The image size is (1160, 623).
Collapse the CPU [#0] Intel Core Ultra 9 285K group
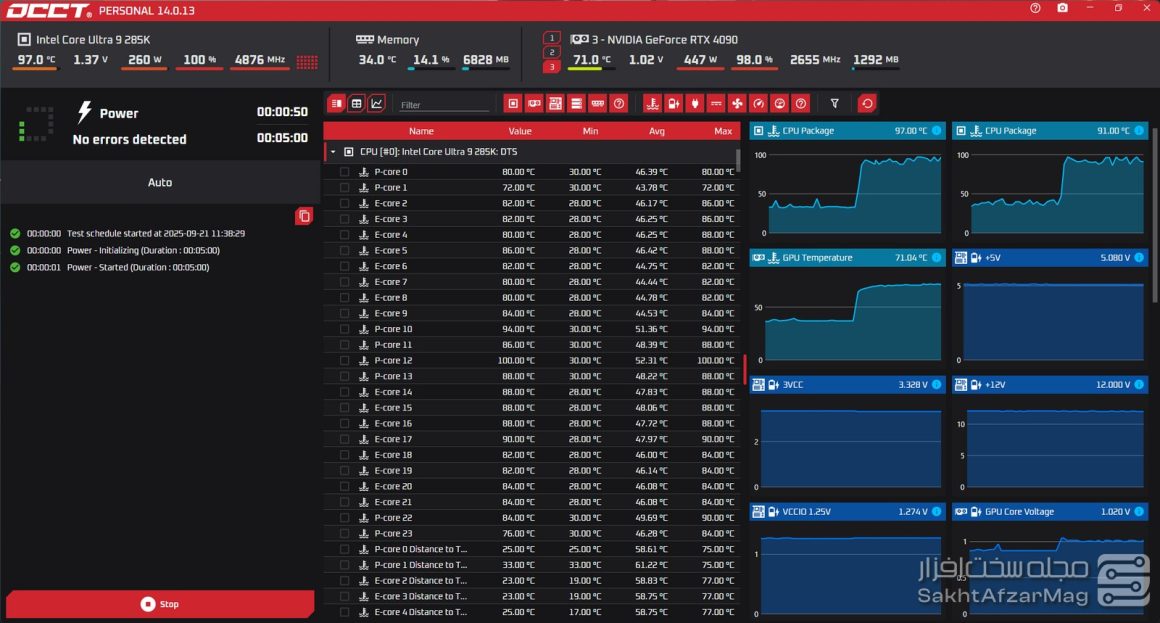coord(333,152)
